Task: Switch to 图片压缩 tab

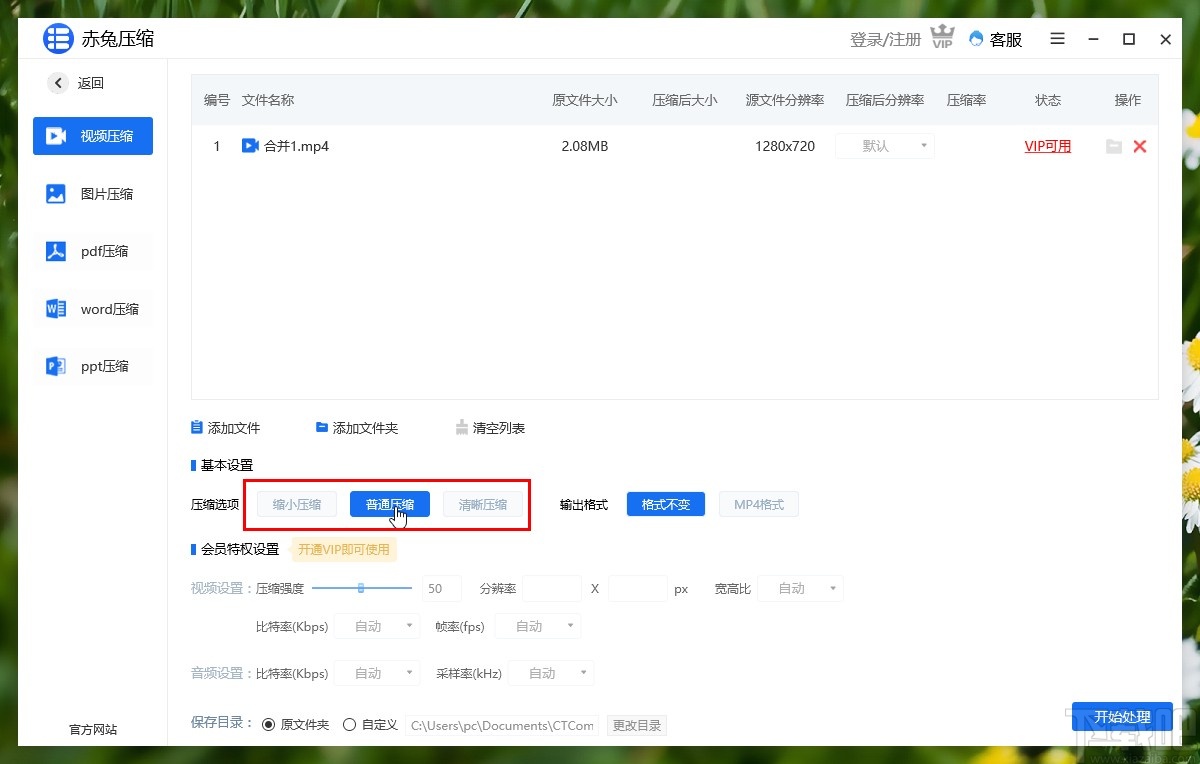Action: [x=93, y=194]
